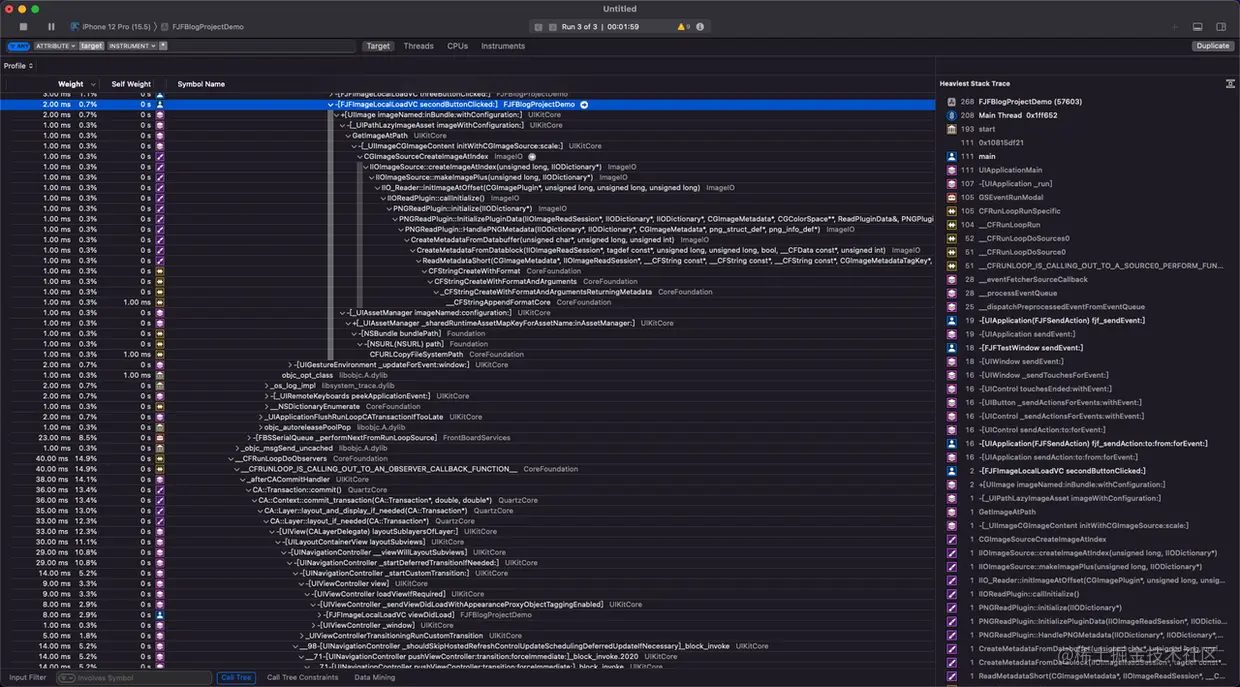
Task: Select the UIApplicationMain stack frame
Action: tap(1010, 170)
